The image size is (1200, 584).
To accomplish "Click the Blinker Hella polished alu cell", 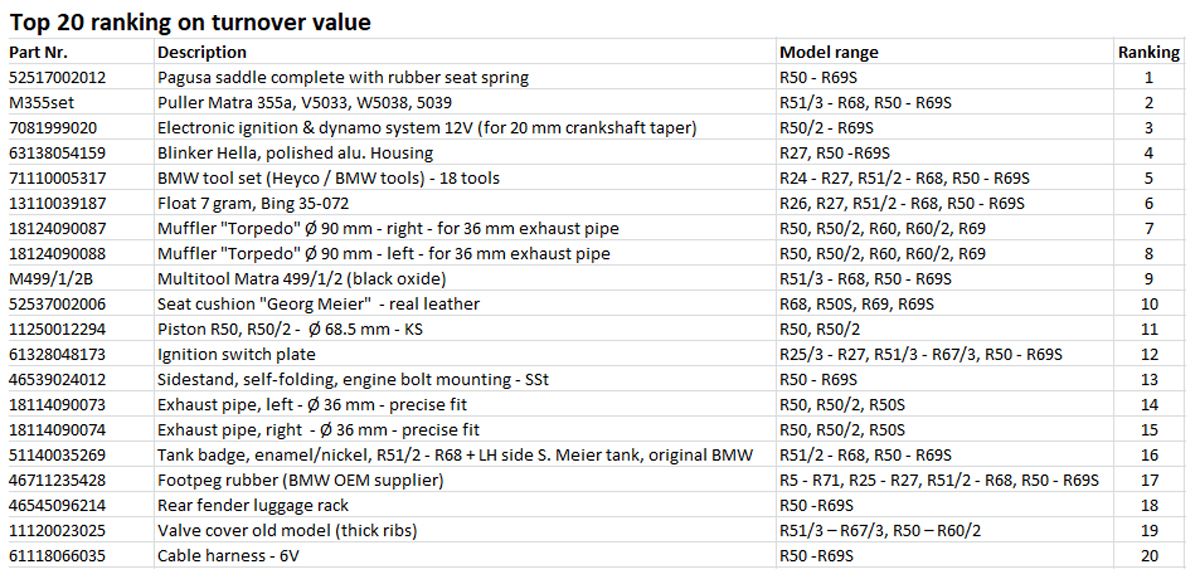I will click(x=465, y=153).
